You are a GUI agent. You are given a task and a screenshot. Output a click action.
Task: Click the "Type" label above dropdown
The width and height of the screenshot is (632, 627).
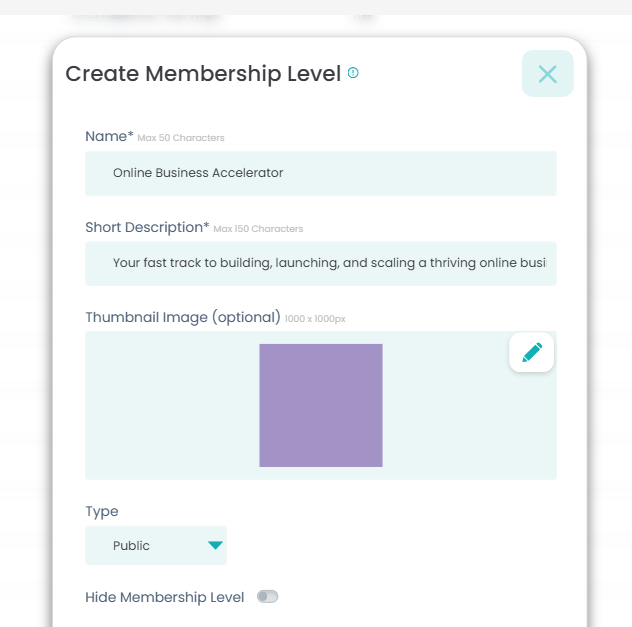click(102, 511)
